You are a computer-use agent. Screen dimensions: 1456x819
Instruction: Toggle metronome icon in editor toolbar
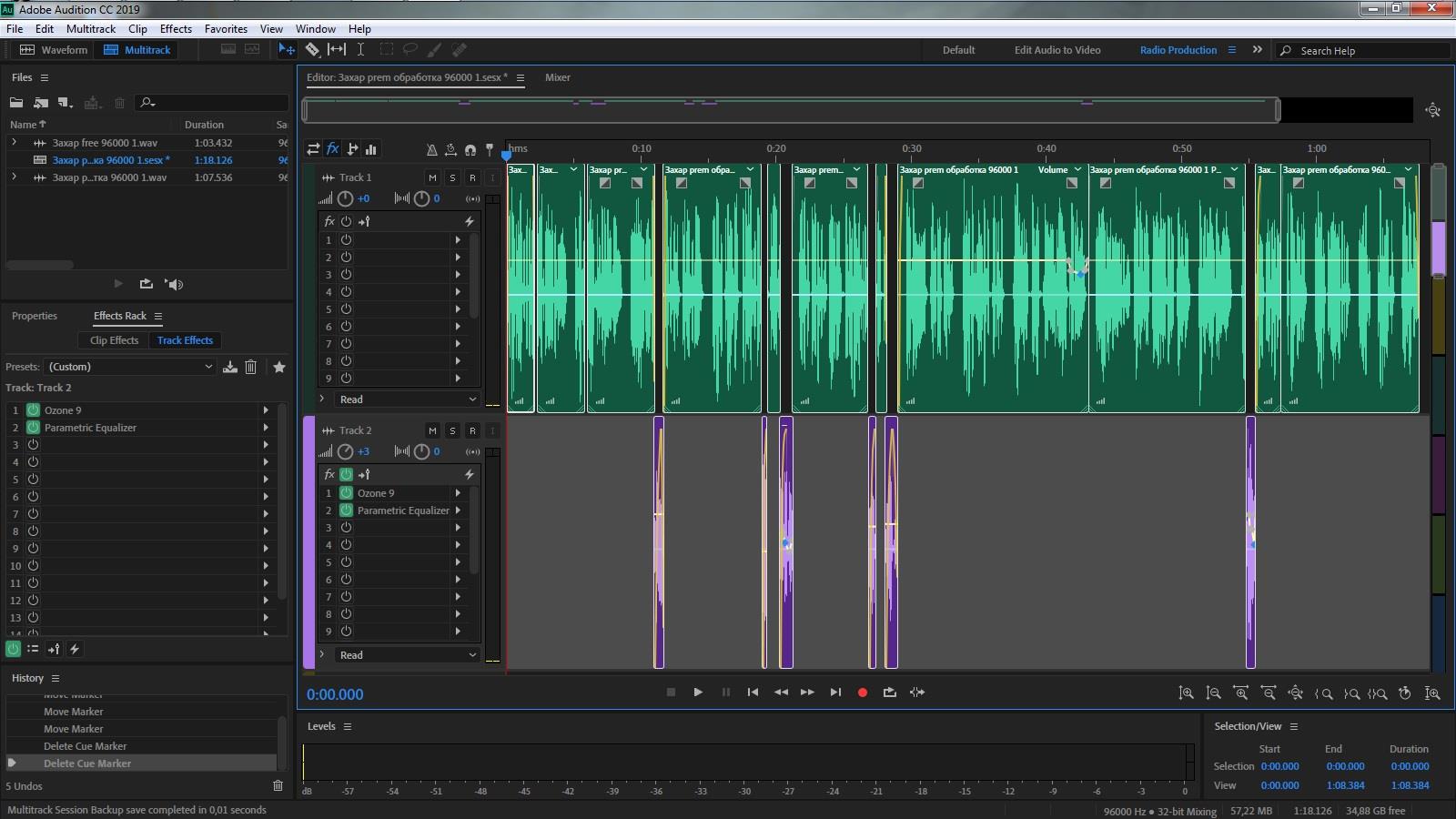click(x=431, y=149)
